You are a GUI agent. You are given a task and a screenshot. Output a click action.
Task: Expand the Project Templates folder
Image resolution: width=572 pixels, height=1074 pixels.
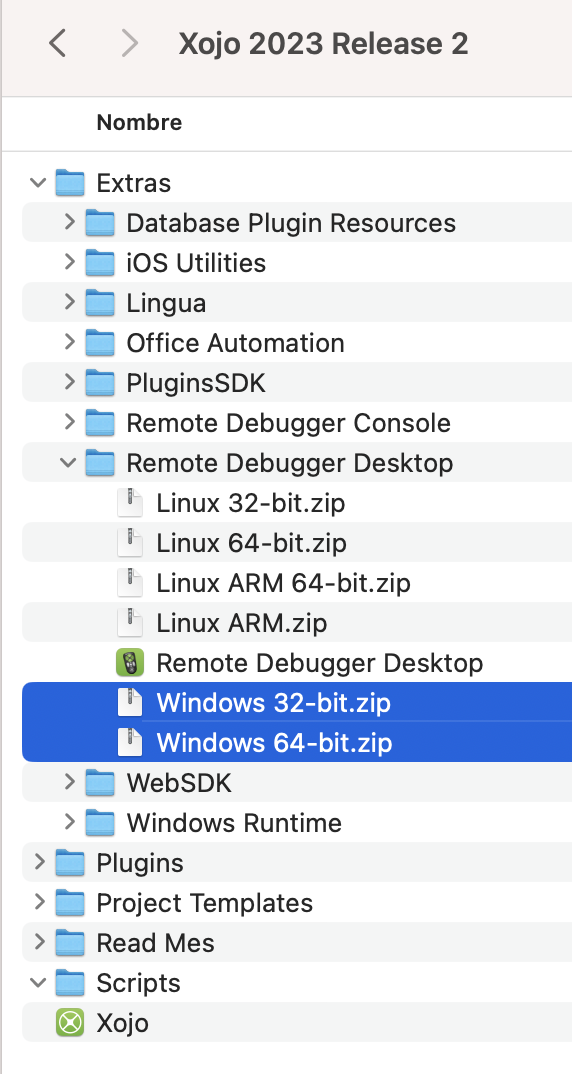[x=39, y=902]
